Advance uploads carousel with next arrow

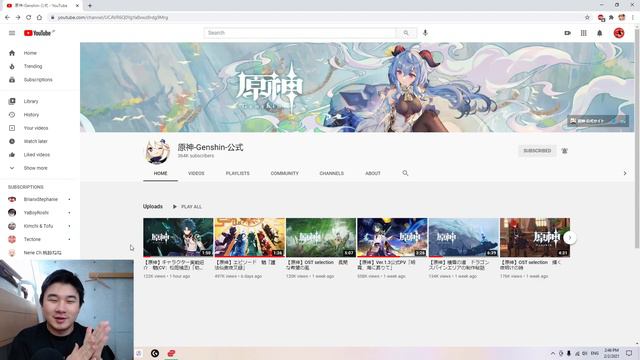tap(570, 238)
